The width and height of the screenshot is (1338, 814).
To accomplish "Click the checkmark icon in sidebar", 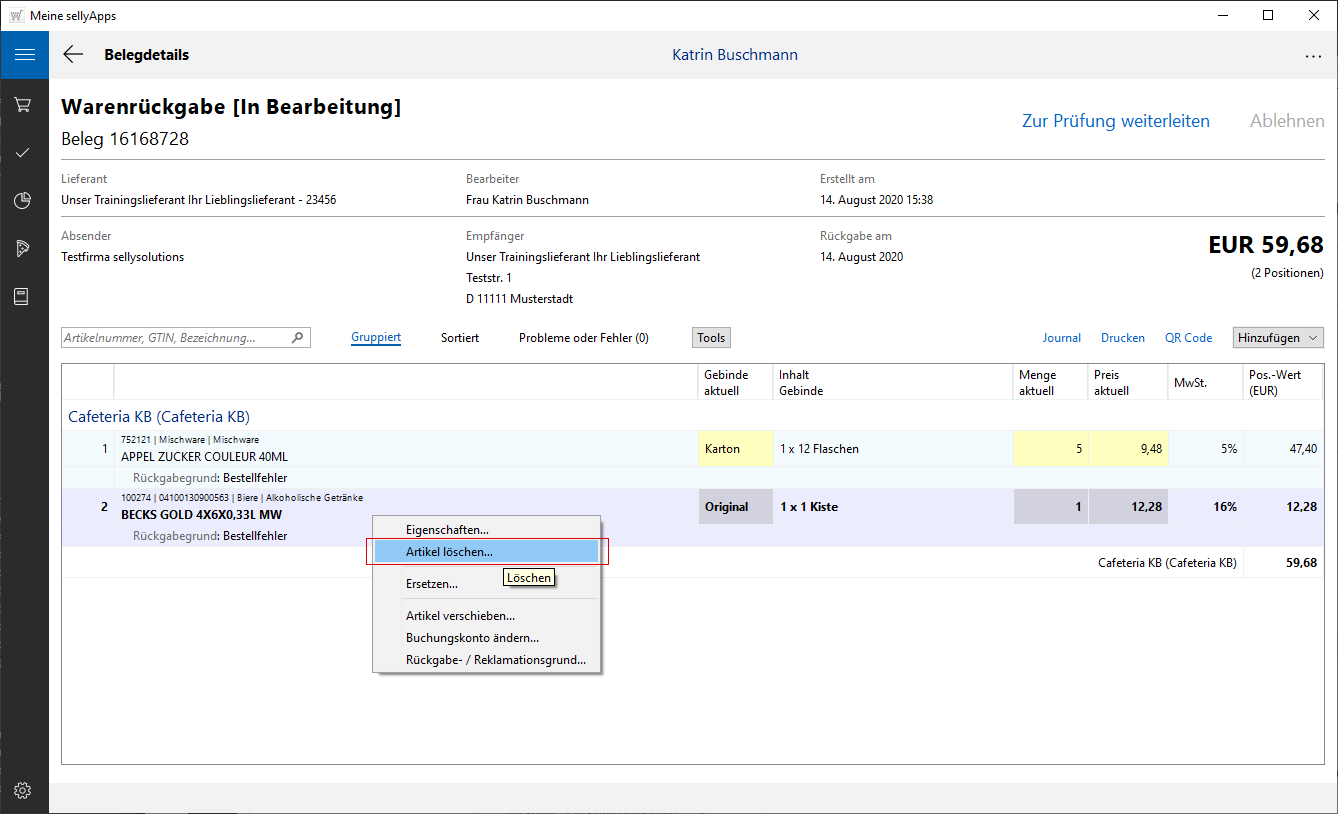I will [x=23, y=153].
